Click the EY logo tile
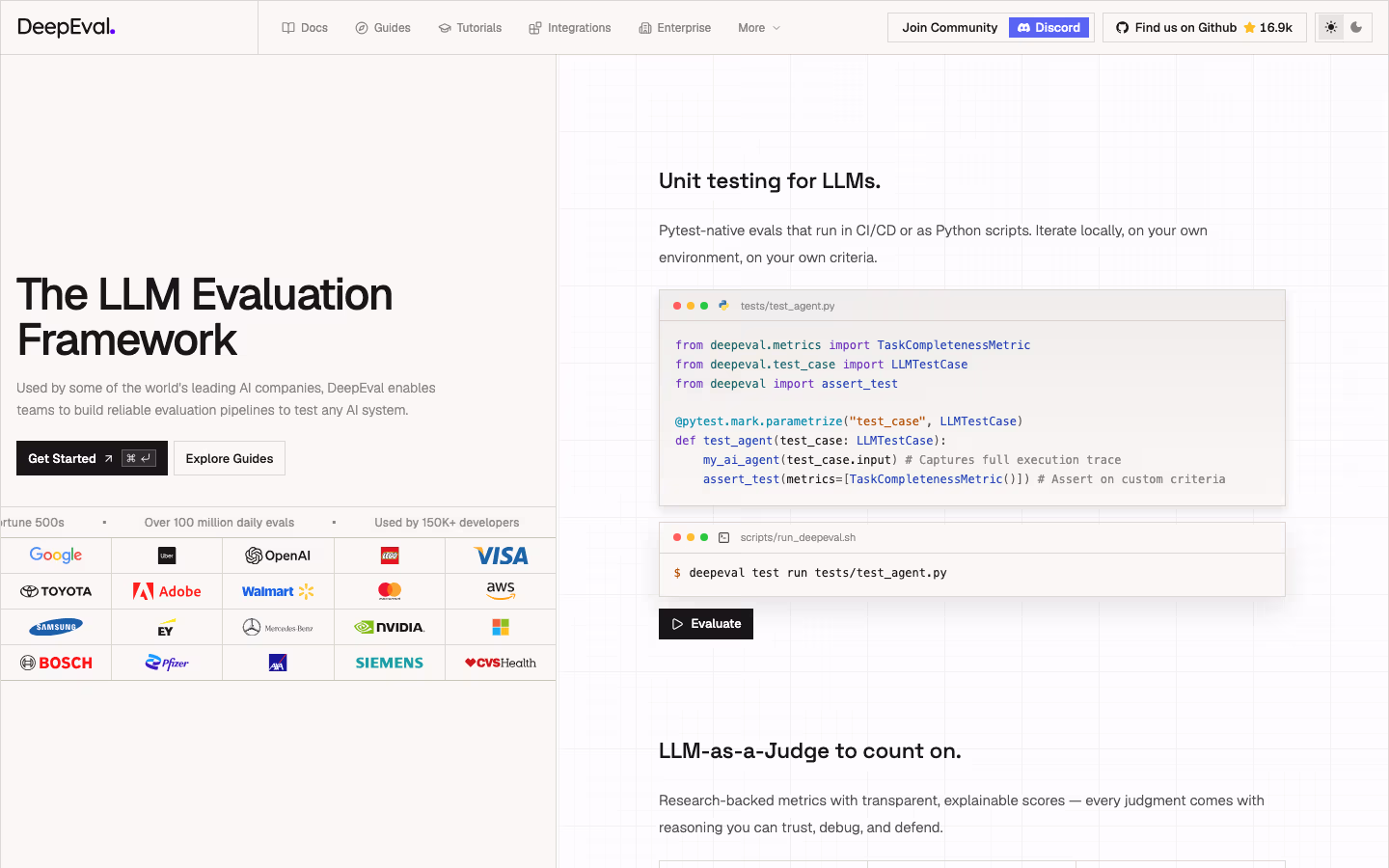This screenshot has height=868, width=1389. 167,628
